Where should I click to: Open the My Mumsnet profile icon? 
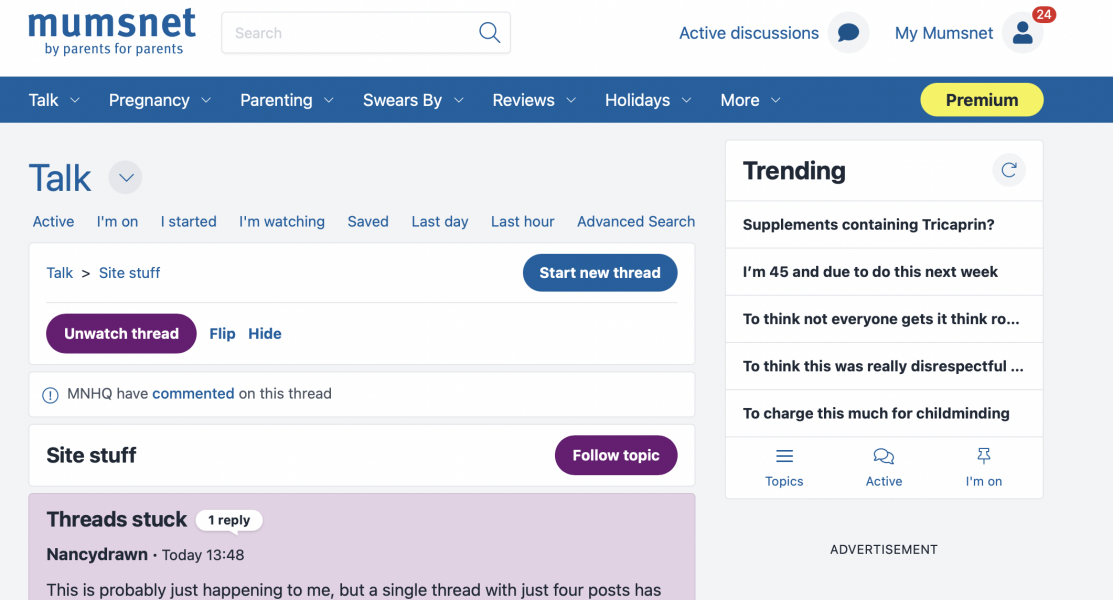[x=1022, y=32]
